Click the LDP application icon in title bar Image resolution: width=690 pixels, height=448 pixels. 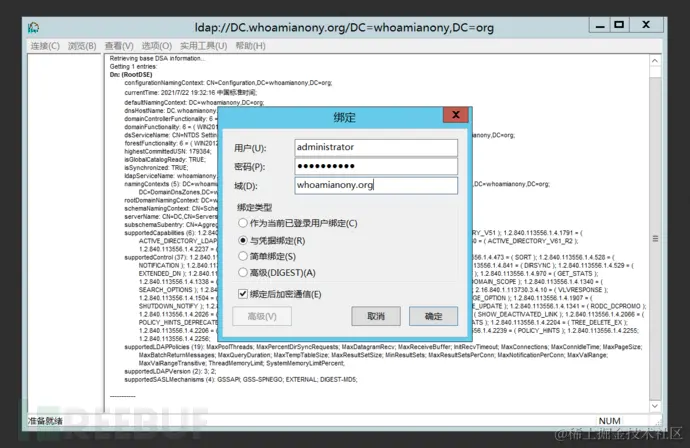(33, 28)
